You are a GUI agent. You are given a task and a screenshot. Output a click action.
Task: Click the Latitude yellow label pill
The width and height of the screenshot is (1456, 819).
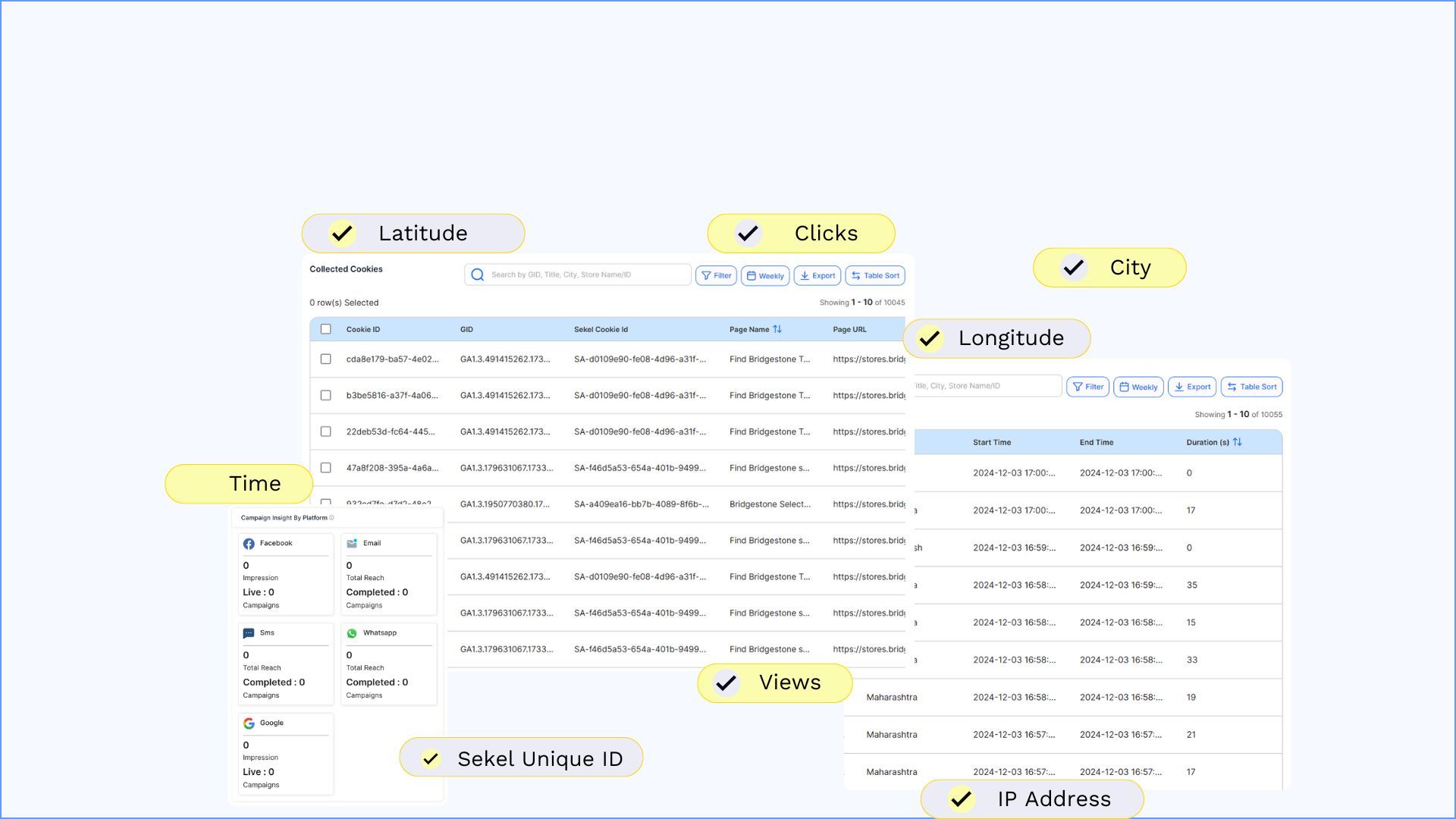(x=413, y=234)
